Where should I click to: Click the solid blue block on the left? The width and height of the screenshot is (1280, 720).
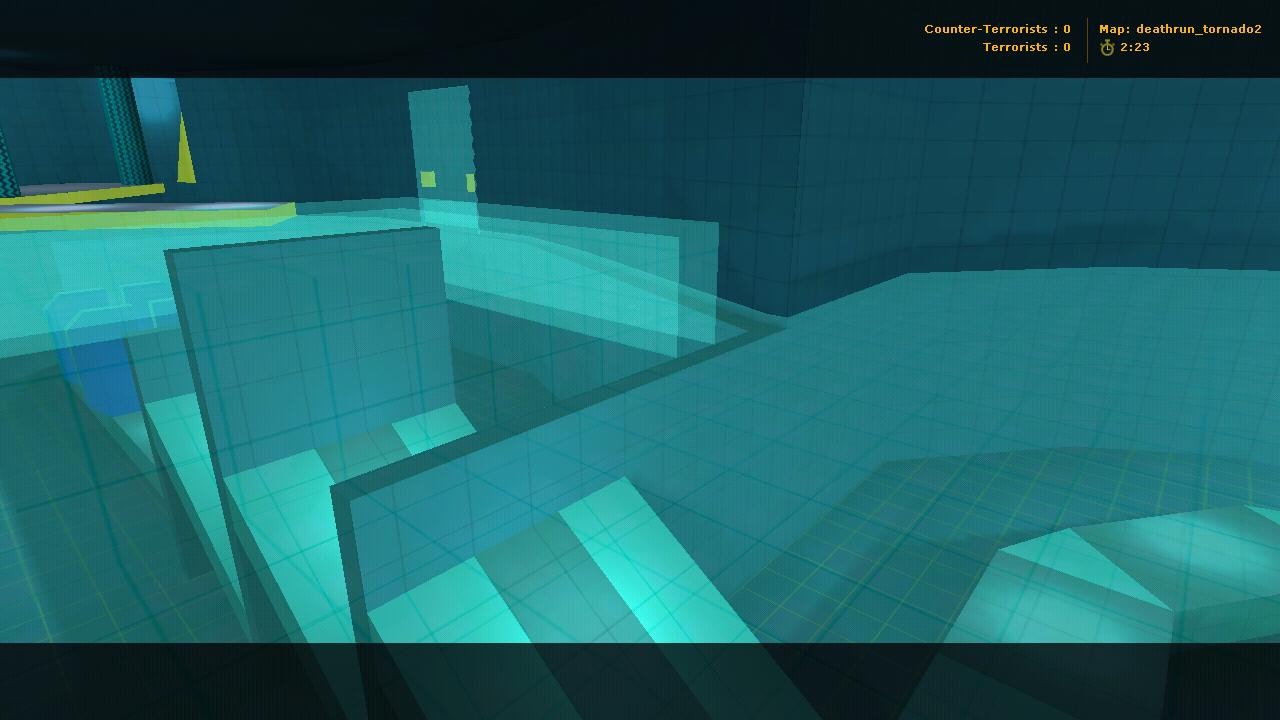click(105, 375)
